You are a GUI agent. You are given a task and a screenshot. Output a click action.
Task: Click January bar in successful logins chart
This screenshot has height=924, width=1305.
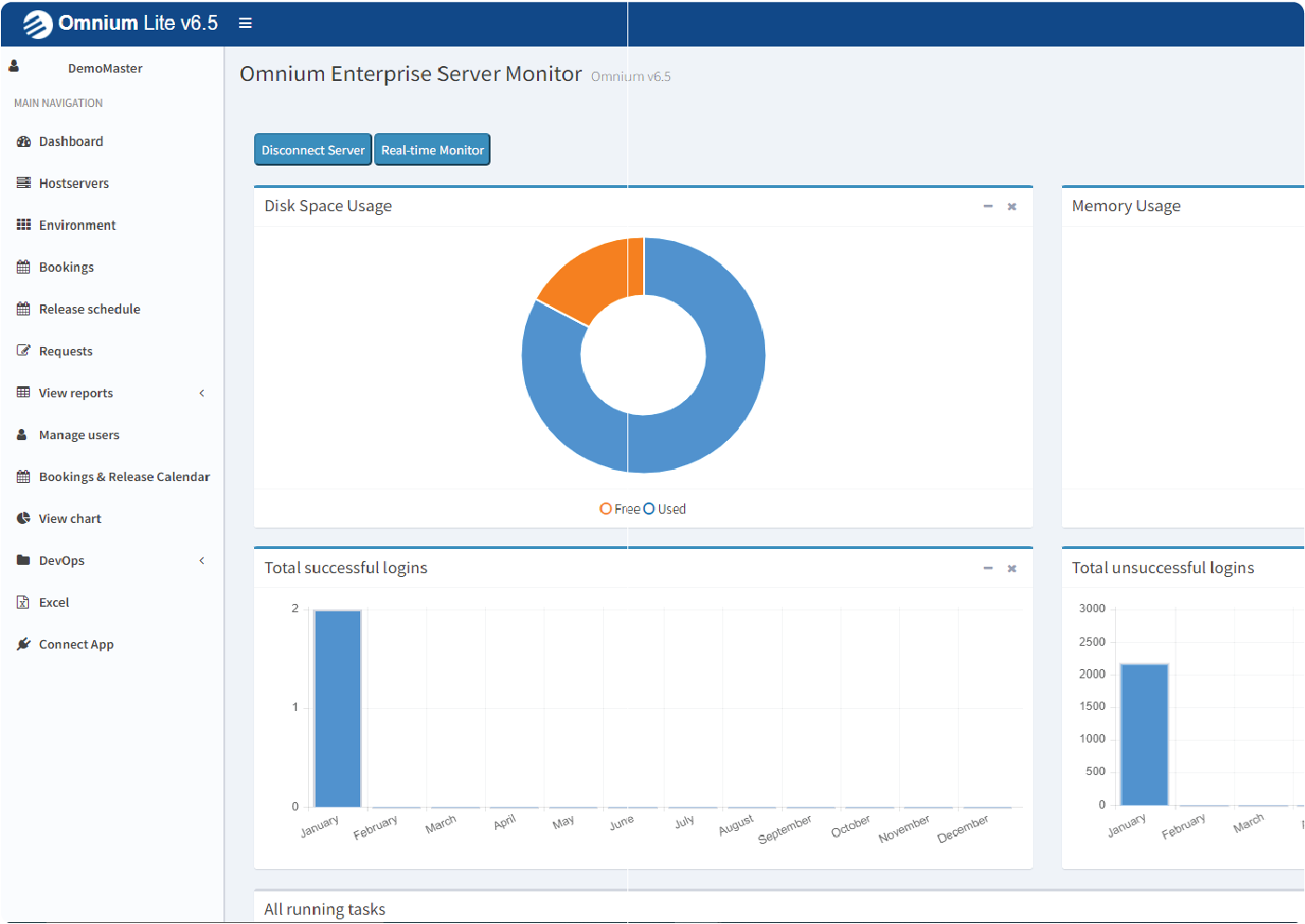point(338,709)
